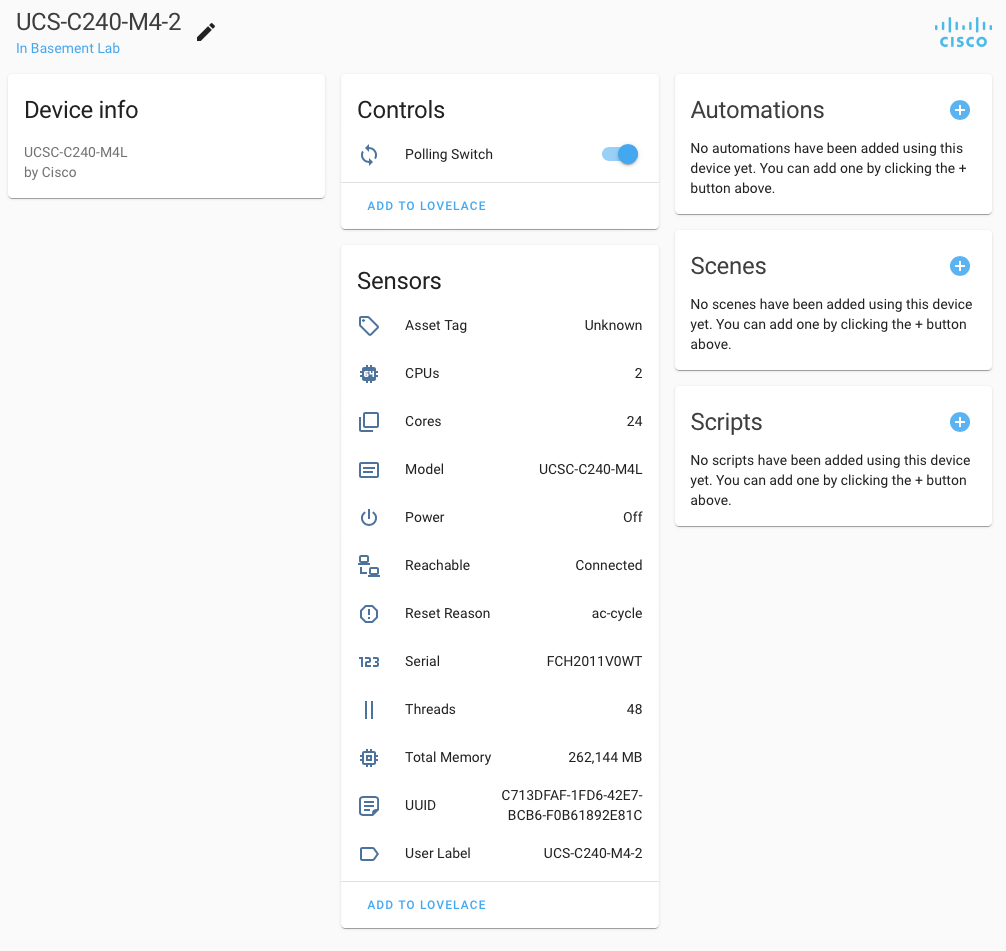
Task: Click the CPUs chip icon
Action: pyautogui.click(x=369, y=373)
